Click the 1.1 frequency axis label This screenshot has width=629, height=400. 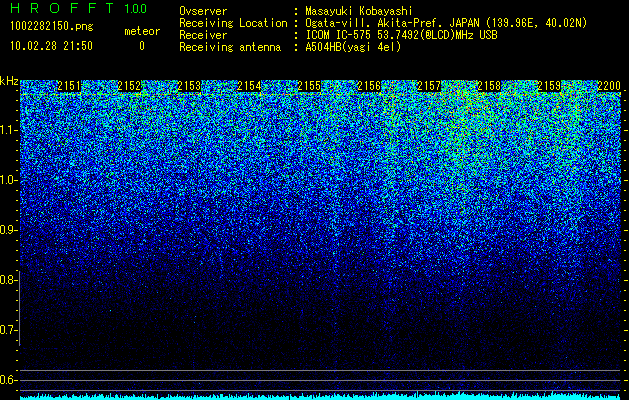tap(8, 130)
